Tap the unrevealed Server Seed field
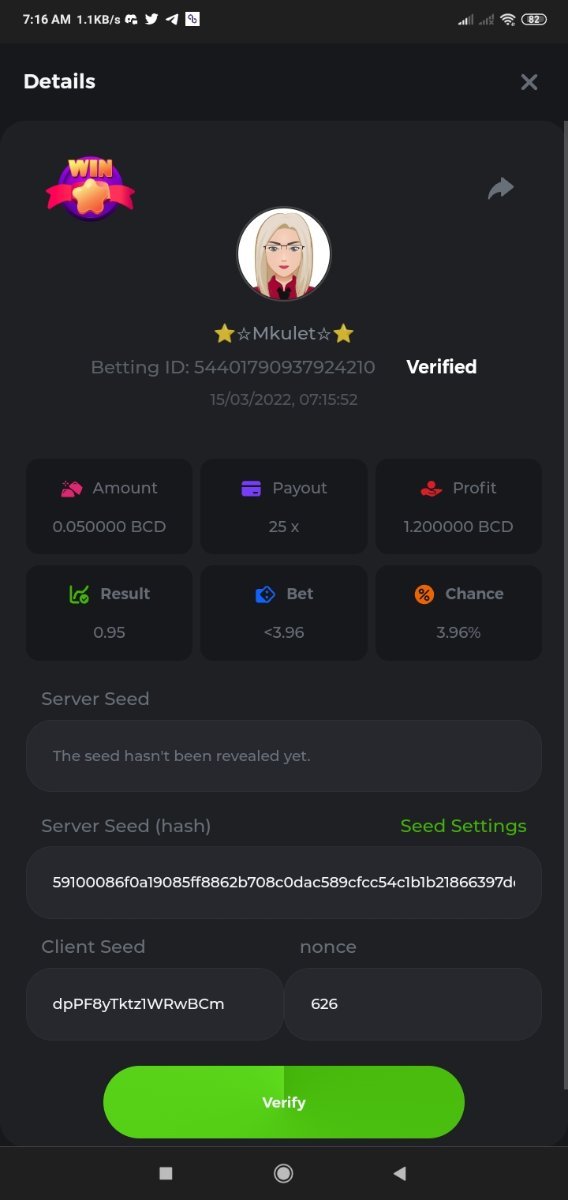This screenshot has width=568, height=1200. coord(284,756)
